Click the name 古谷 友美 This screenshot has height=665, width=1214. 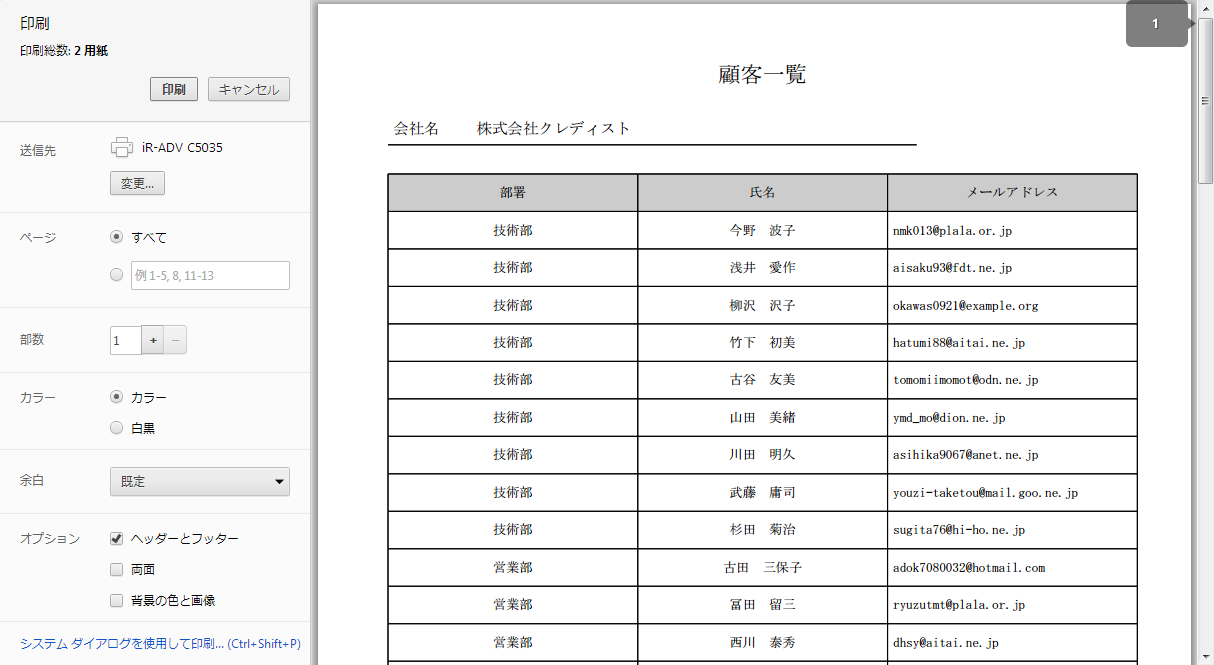(763, 380)
